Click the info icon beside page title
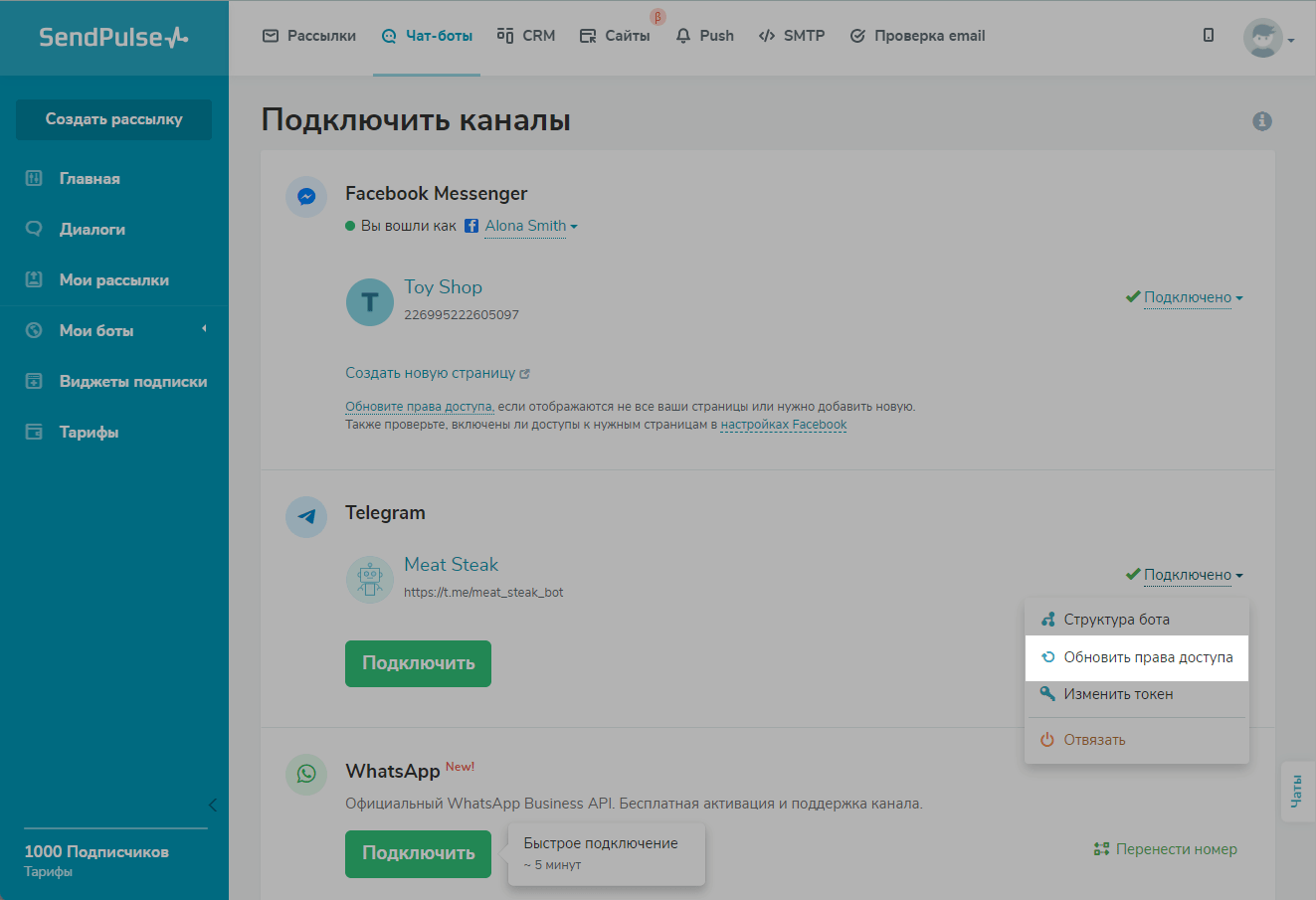This screenshot has width=1316, height=900. click(1262, 121)
